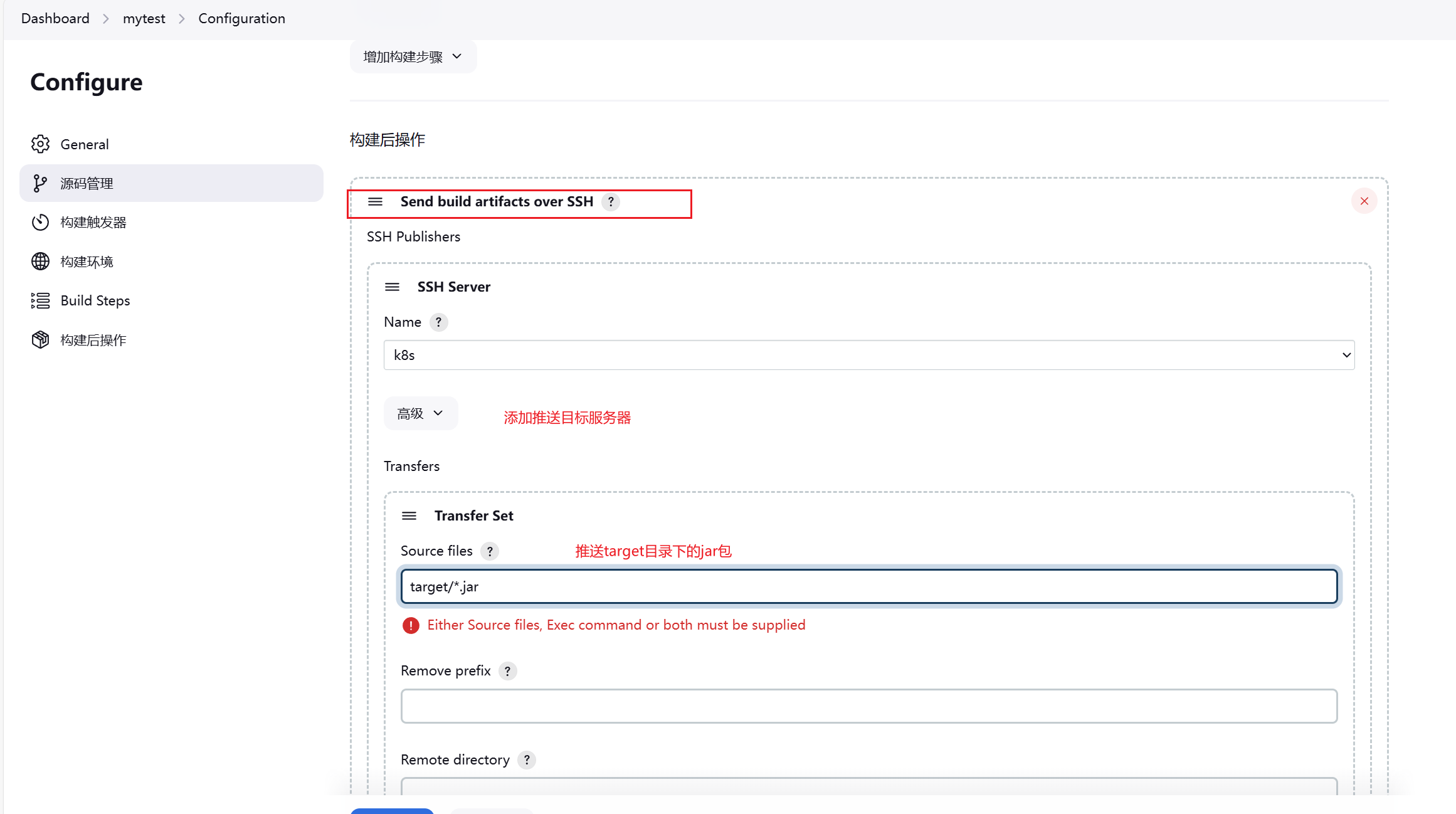
Task: Click the Transfer Set drag handle
Action: tap(409, 515)
